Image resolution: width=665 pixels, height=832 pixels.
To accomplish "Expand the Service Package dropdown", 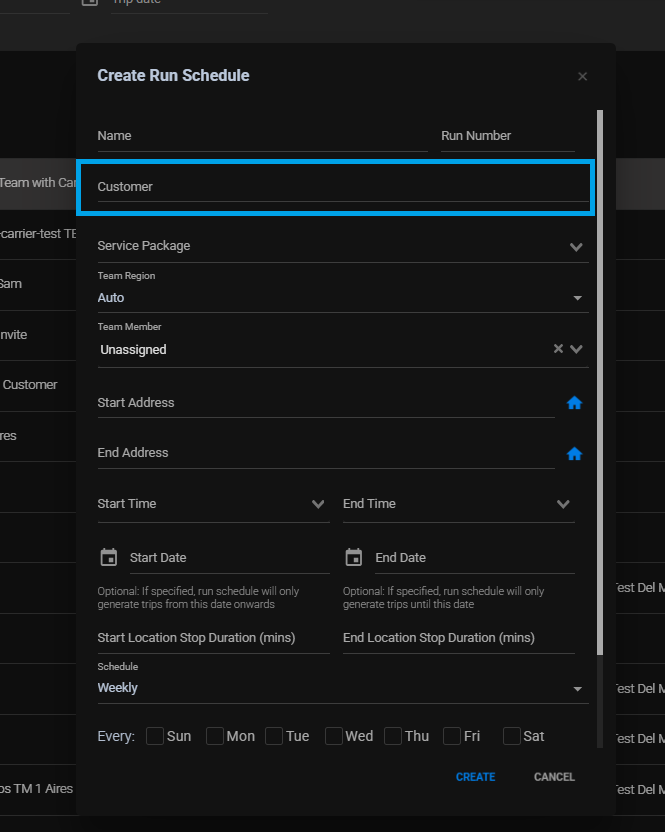I will [576, 246].
